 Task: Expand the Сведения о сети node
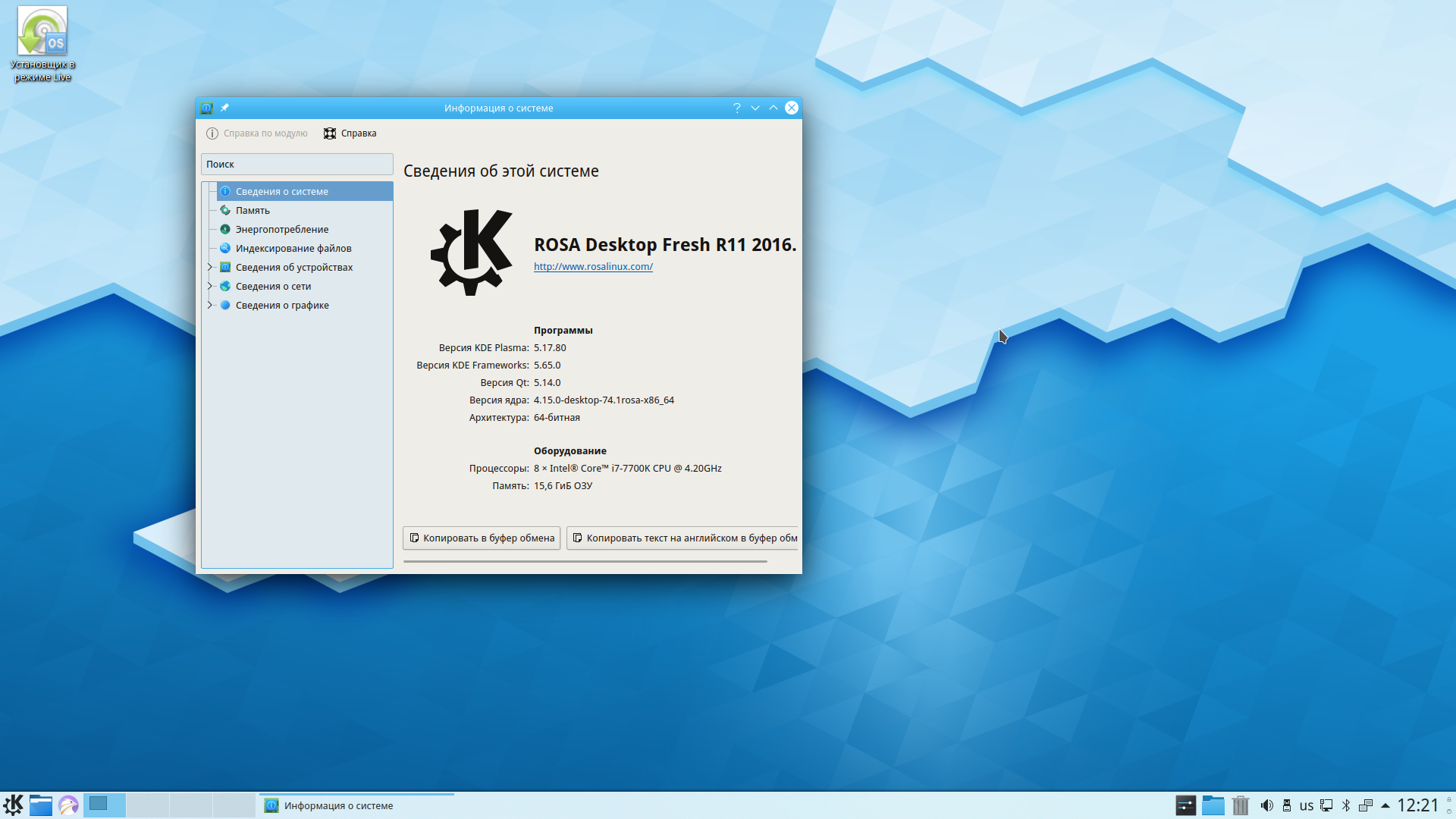[x=210, y=286]
